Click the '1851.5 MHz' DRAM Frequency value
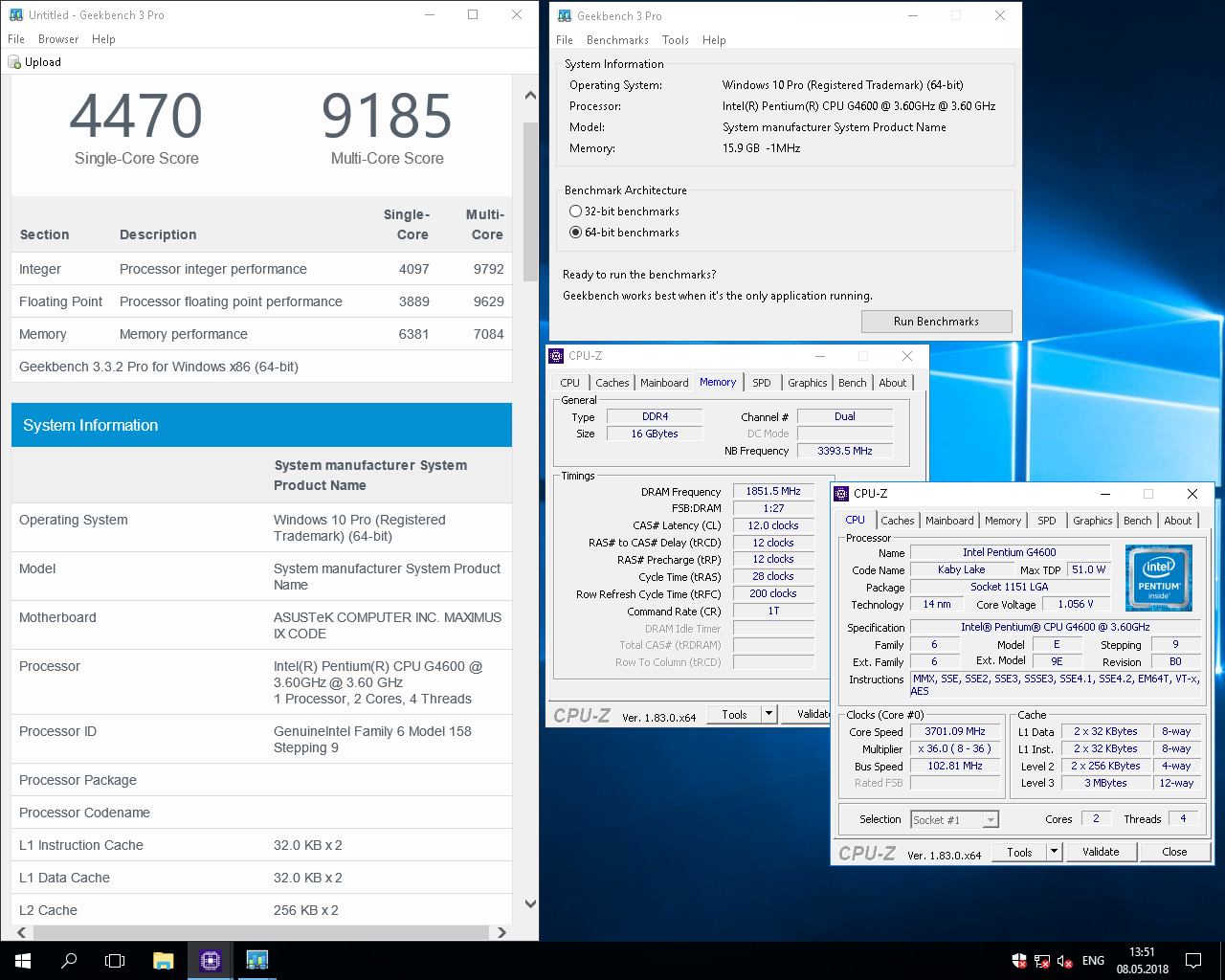Screen dimensions: 1225x980 point(773,491)
